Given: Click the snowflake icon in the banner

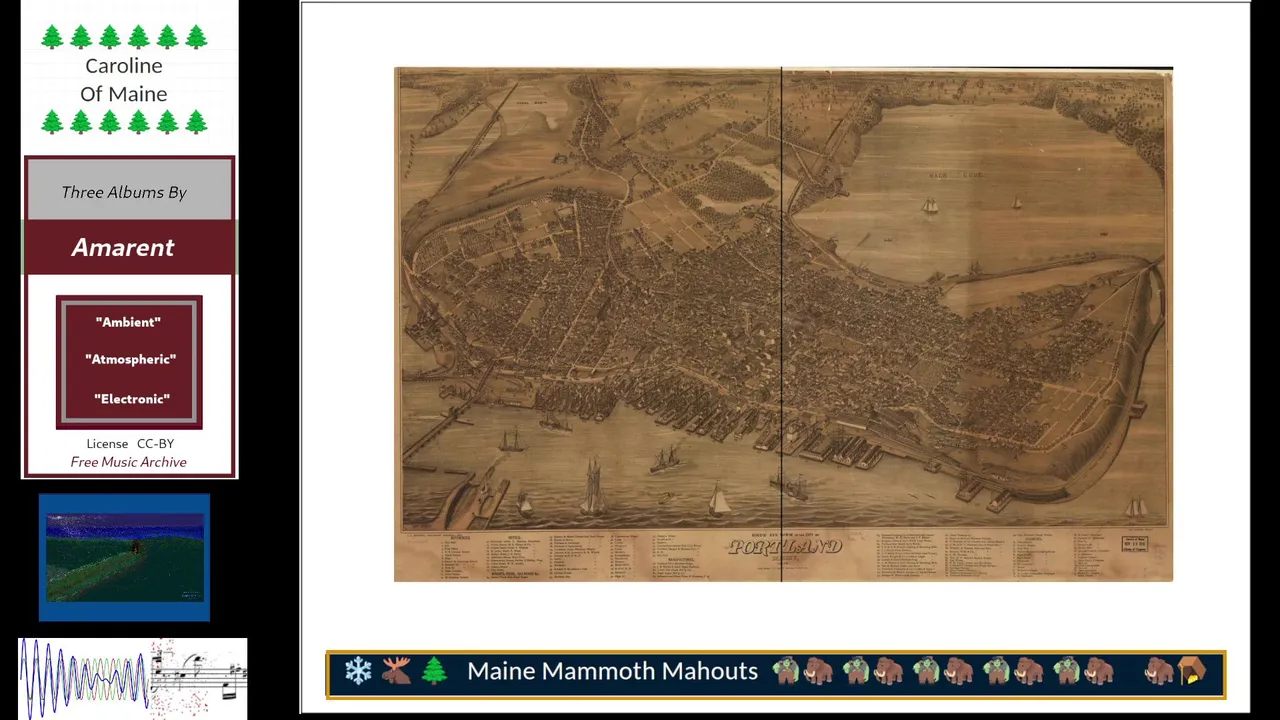Looking at the screenshot, I should pos(358,671).
